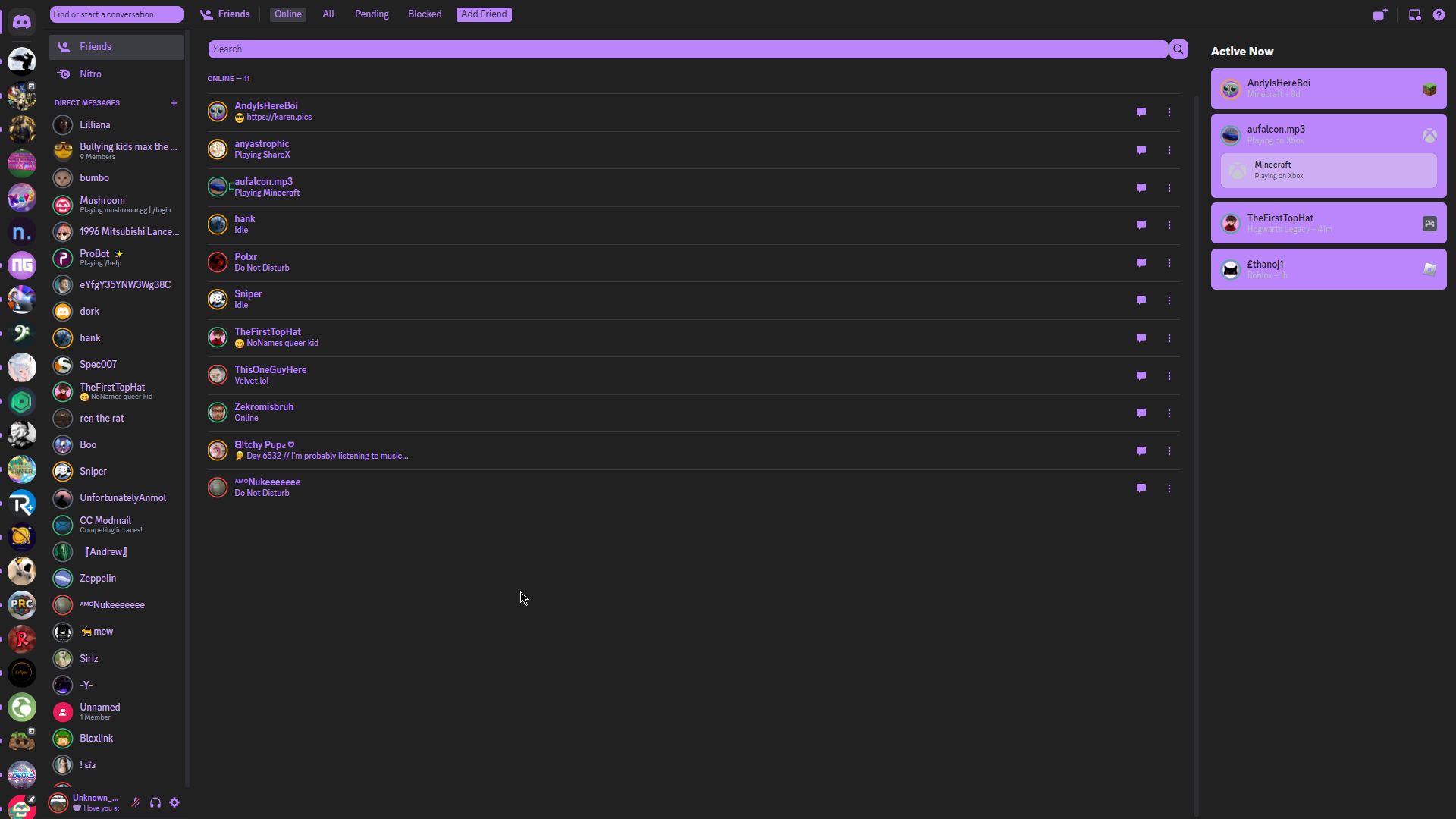The height and width of the screenshot is (819, 1456).
Task: Open message options for Polxr
Action: (x=1170, y=262)
